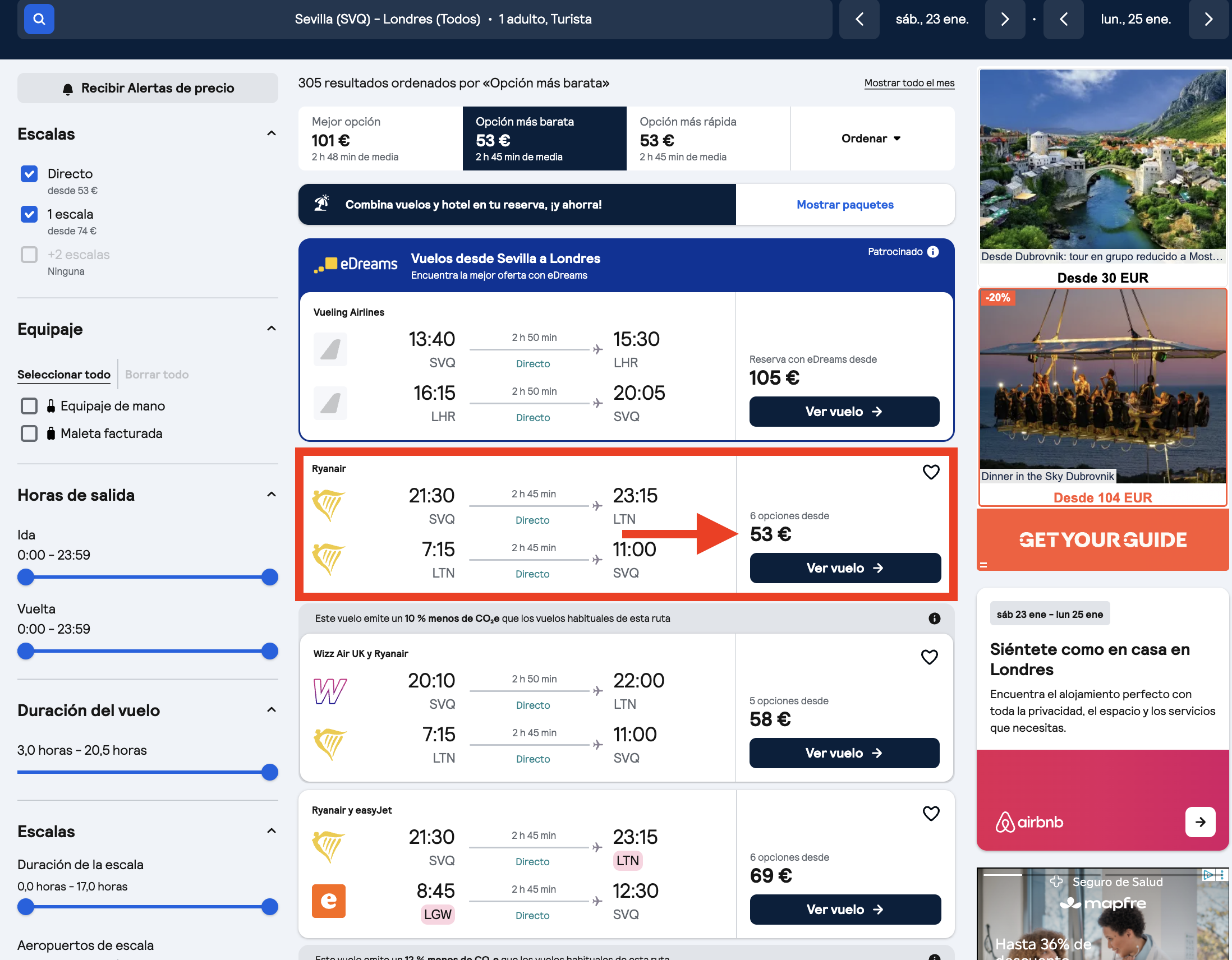Open the Ordenar sort dropdown
The height and width of the screenshot is (960, 1232).
tap(872, 139)
